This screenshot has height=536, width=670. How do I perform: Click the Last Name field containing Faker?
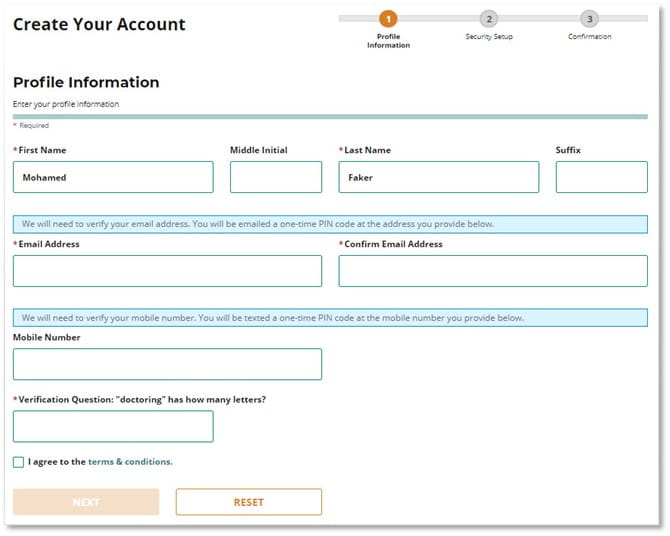(x=438, y=177)
